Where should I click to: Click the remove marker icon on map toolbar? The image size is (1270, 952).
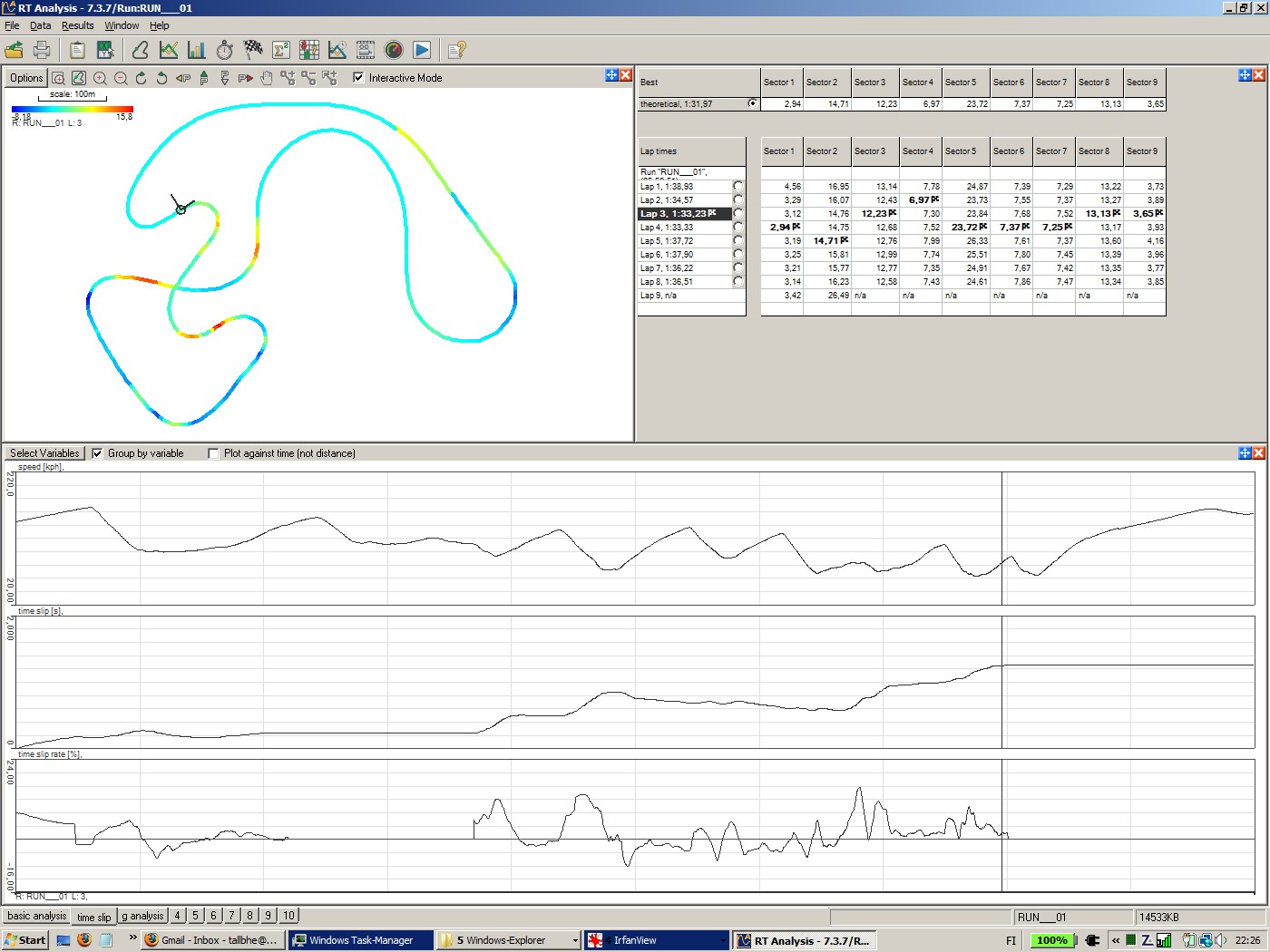click(308, 78)
